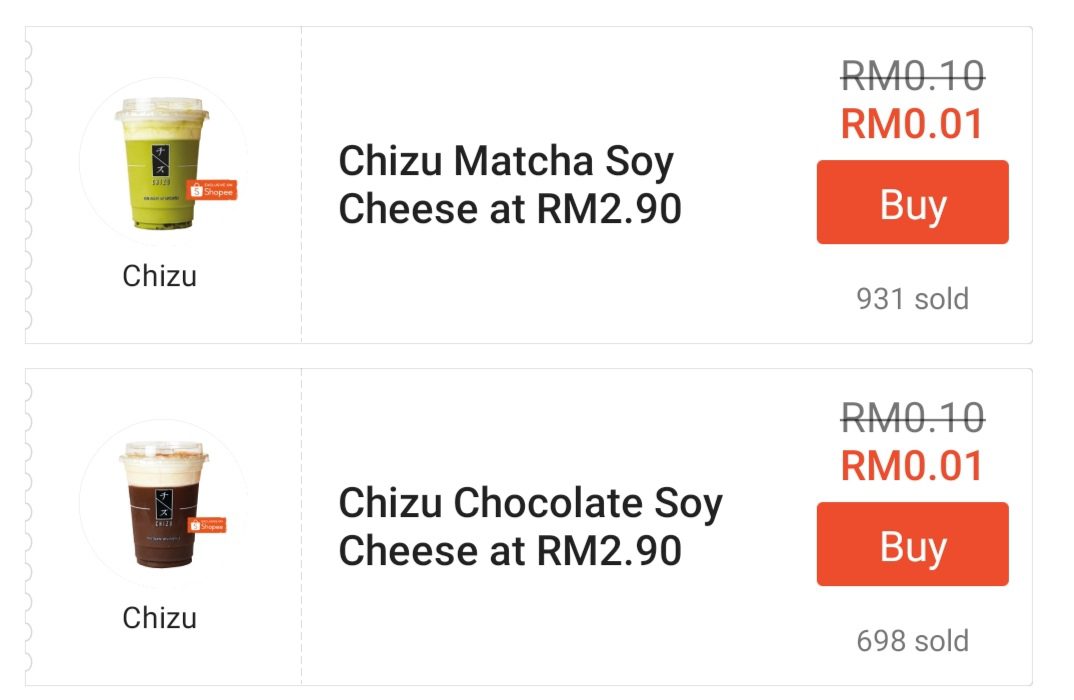Tap the Chizu brand name under the matcha drink
The height and width of the screenshot is (700, 1074).
point(160,276)
